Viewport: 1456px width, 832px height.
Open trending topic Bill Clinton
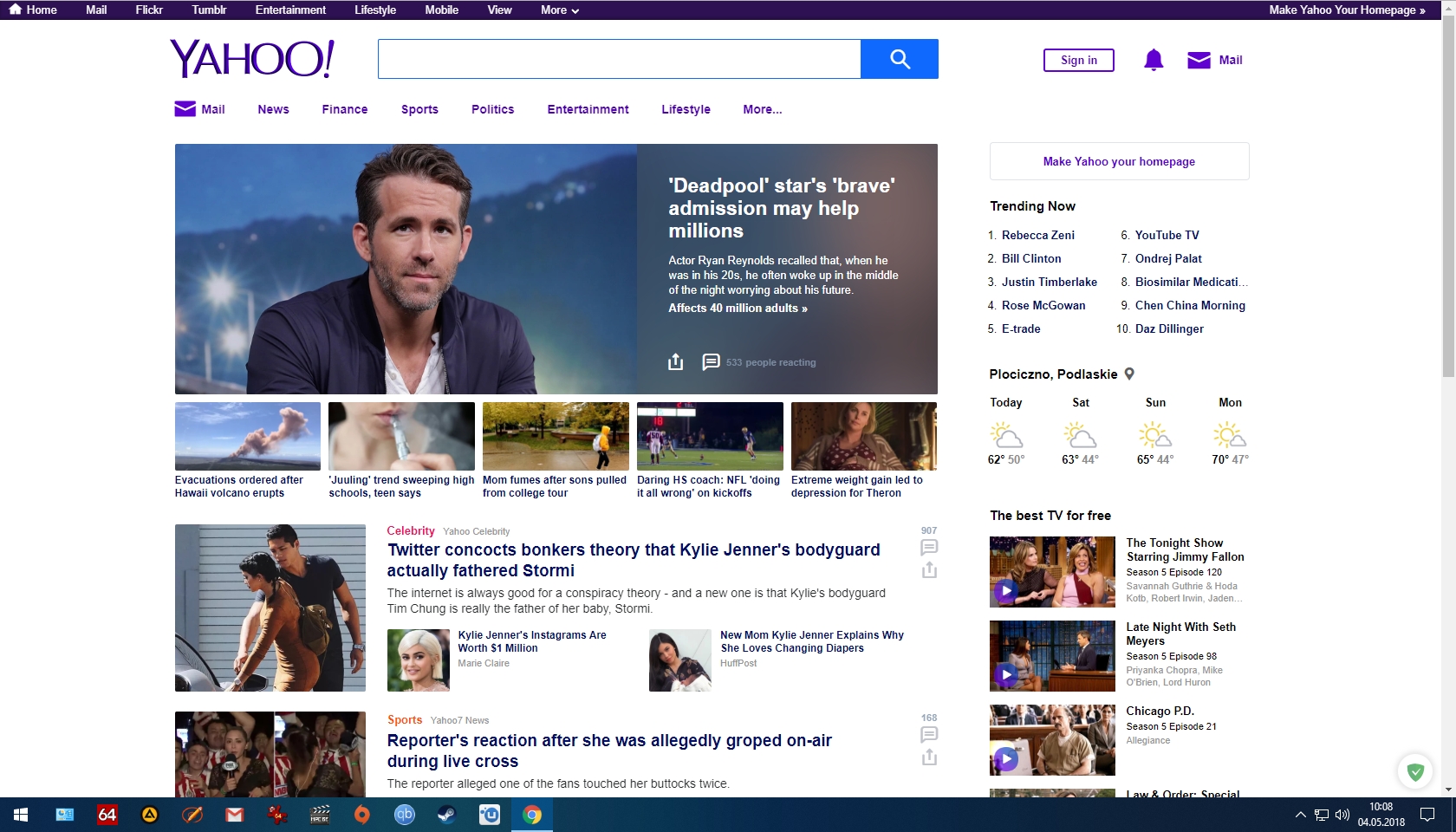1031,258
